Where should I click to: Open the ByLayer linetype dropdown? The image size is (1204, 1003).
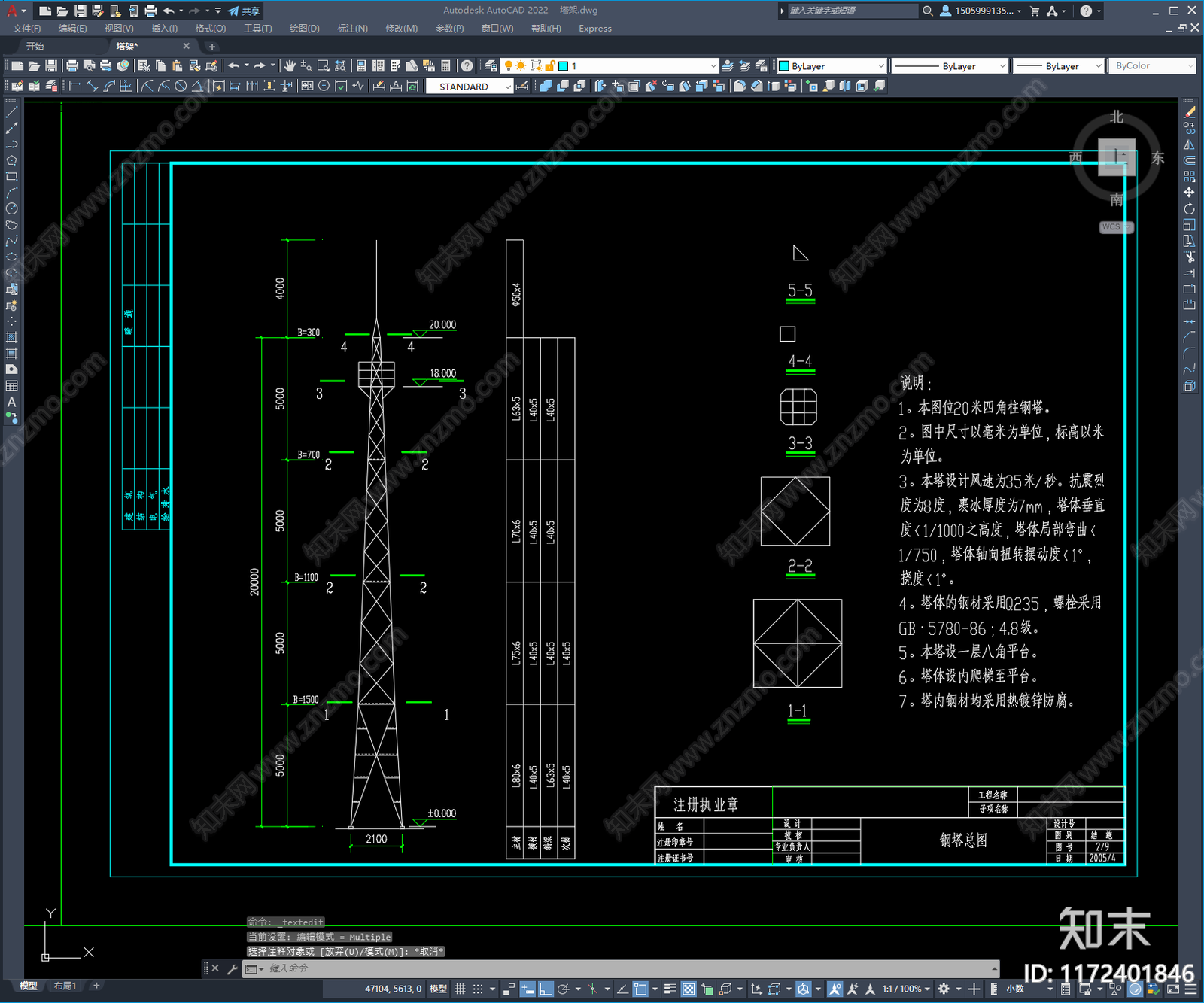click(1002, 66)
